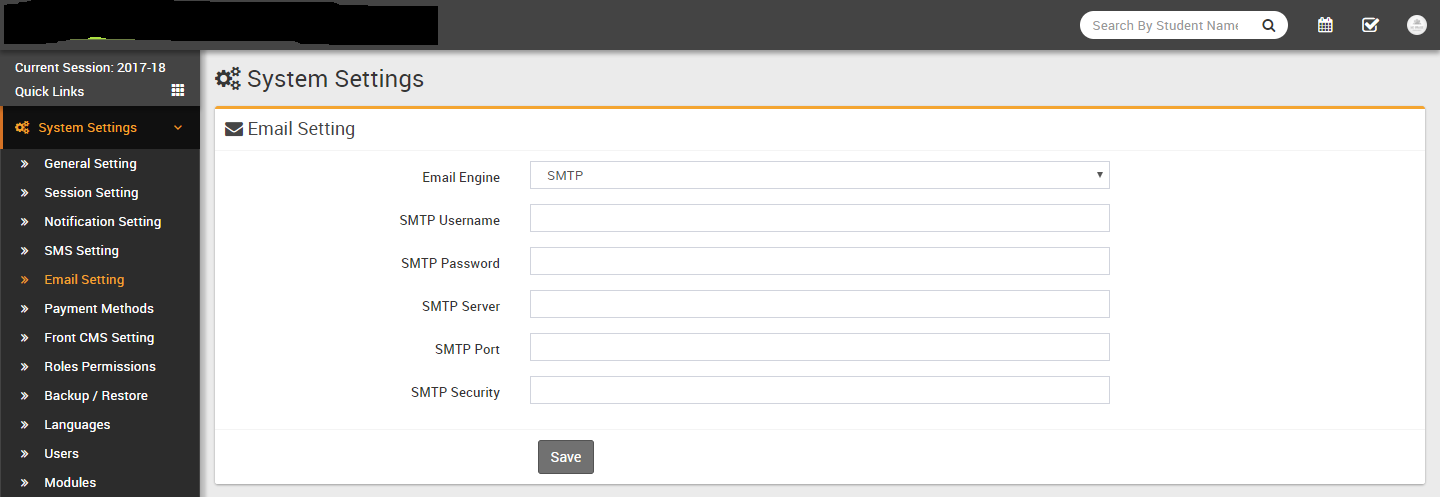Click the Save button

point(565,457)
